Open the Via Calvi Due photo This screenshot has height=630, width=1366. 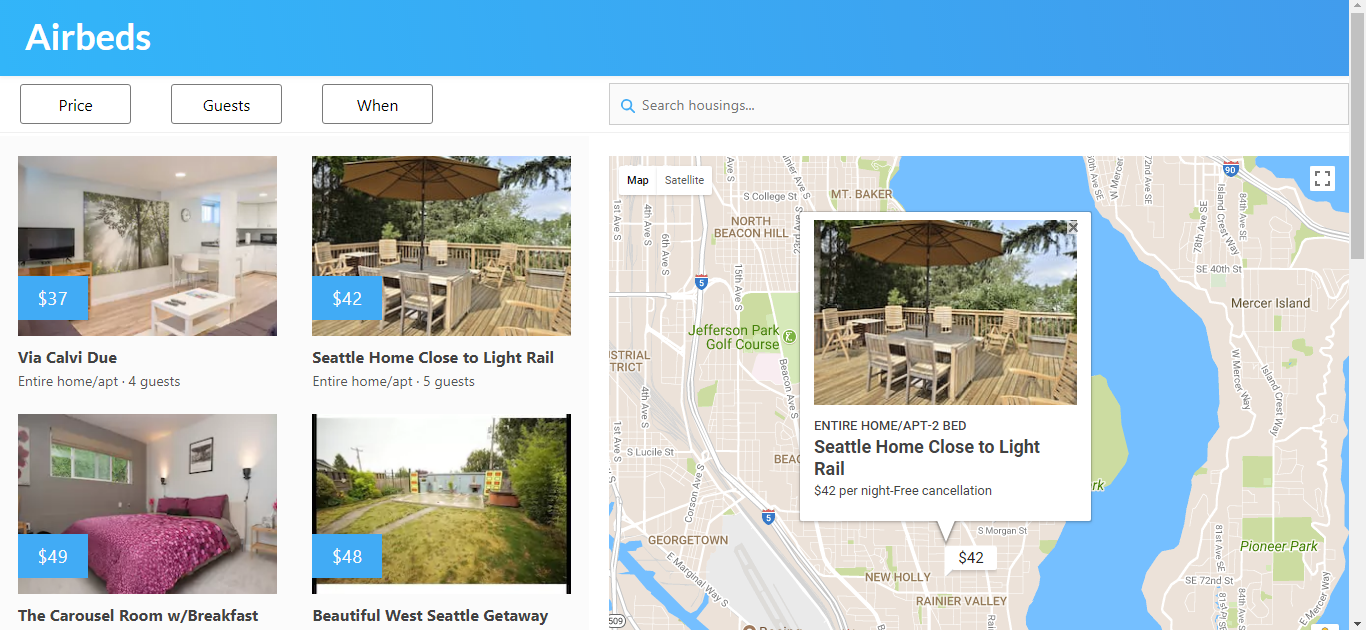click(x=147, y=246)
